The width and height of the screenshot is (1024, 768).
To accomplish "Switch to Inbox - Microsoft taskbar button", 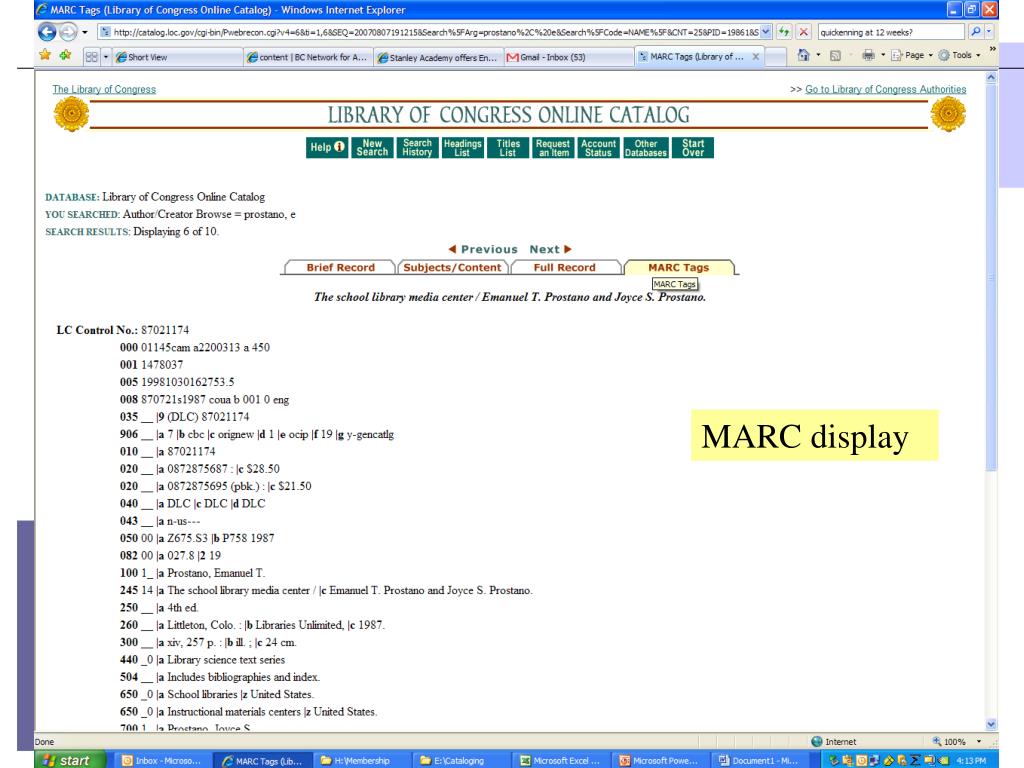I will [163, 761].
